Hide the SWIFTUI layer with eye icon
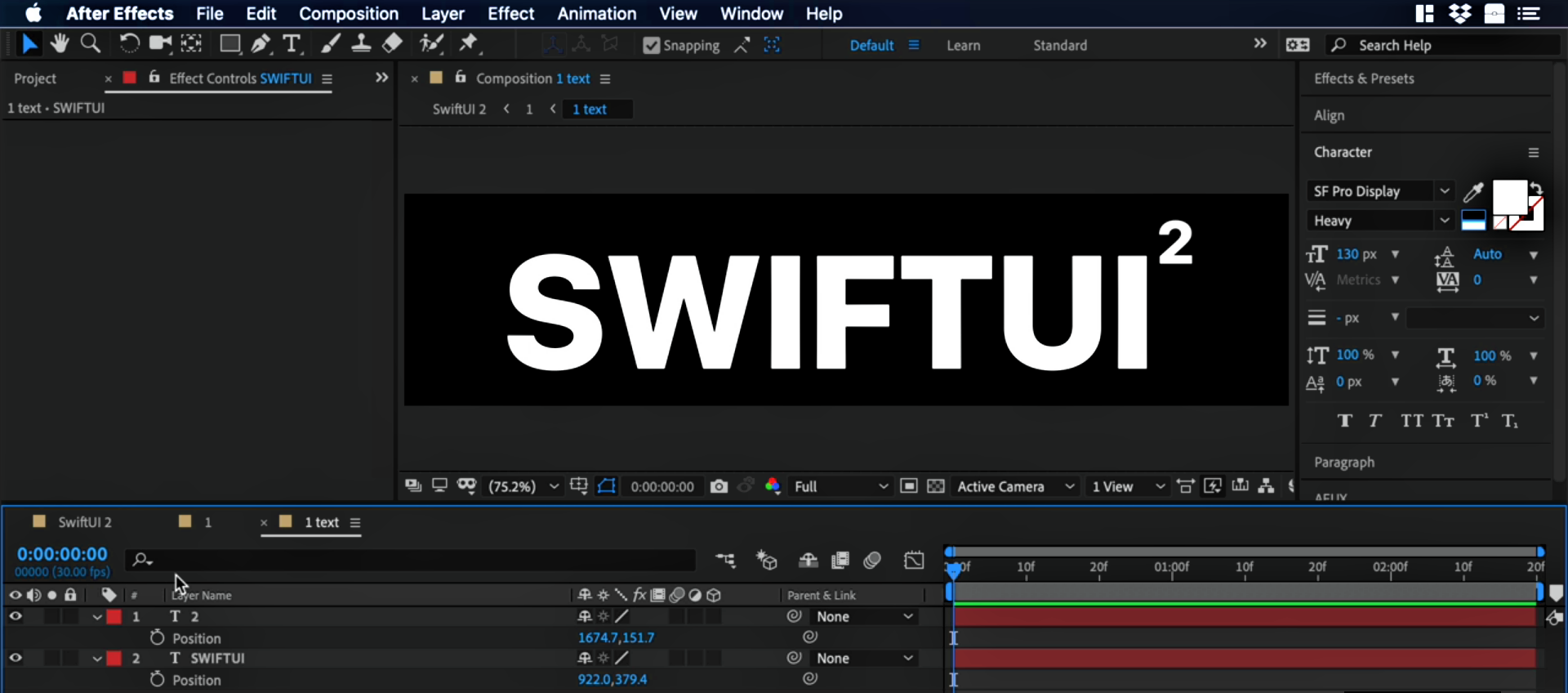The image size is (1568, 693). point(16,658)
